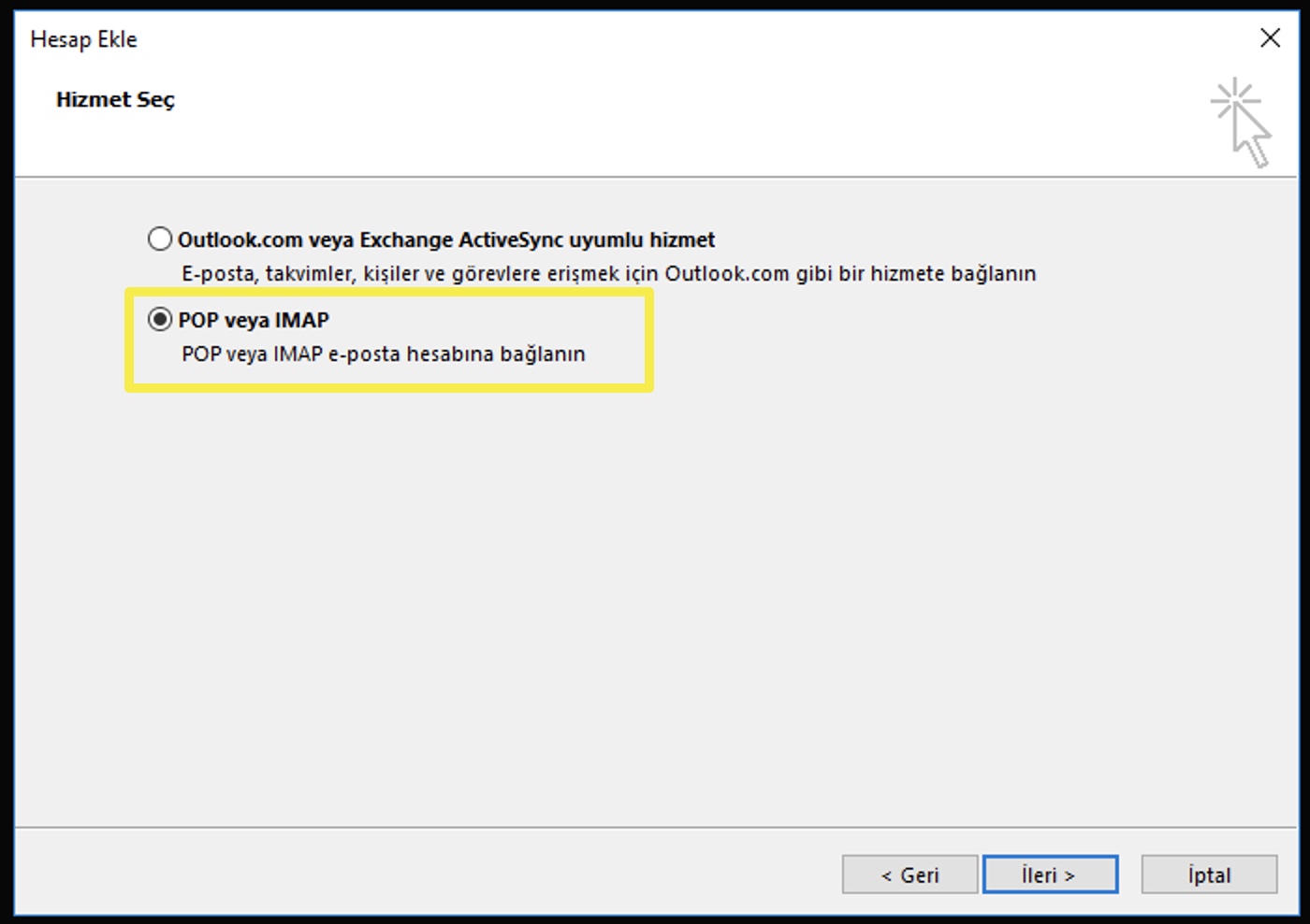Click the 'Hizmet Seç' heading
The width and height of the screenshot is (1310, 924).
click(x=115, y=100)
